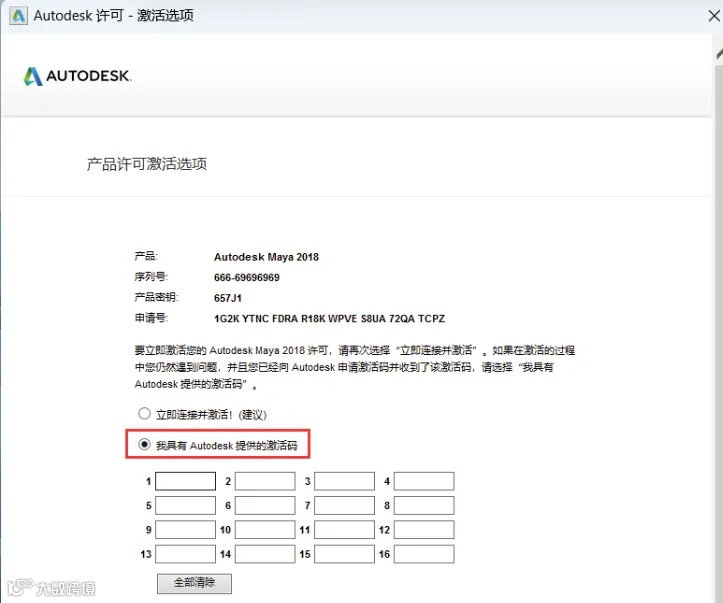Viewport: 723px width, 603px height.
Task: Click activation code field 2
Action: point(265,481)
